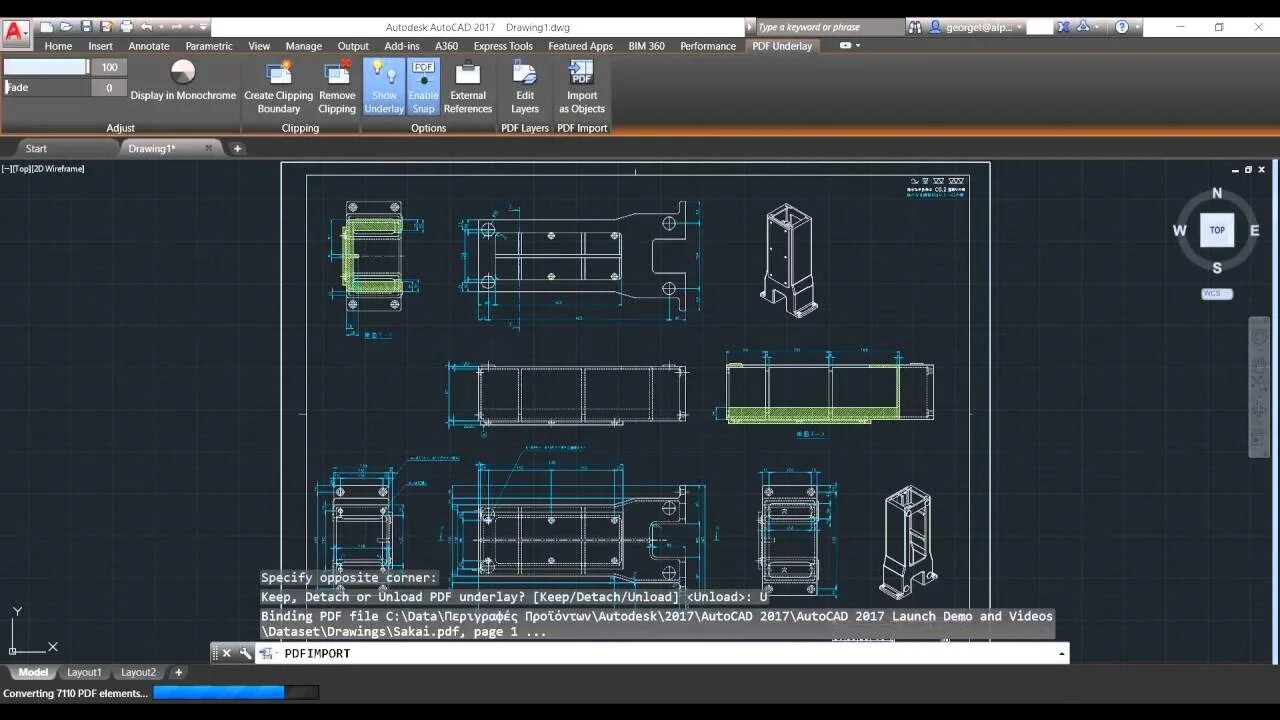Expand the command line history arrow

pos(1061,653)
